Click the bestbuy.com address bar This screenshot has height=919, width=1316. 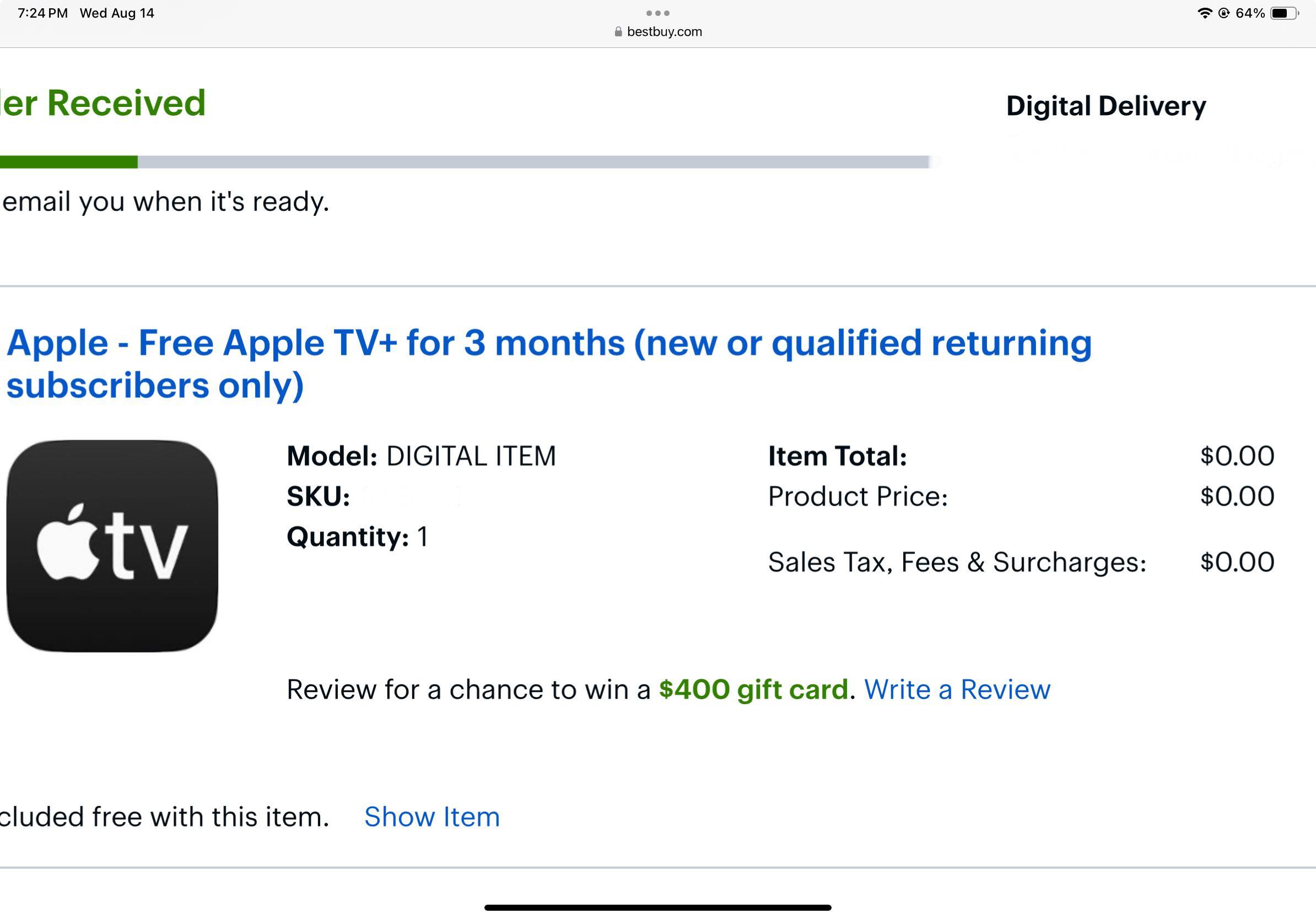coord(664,32)
